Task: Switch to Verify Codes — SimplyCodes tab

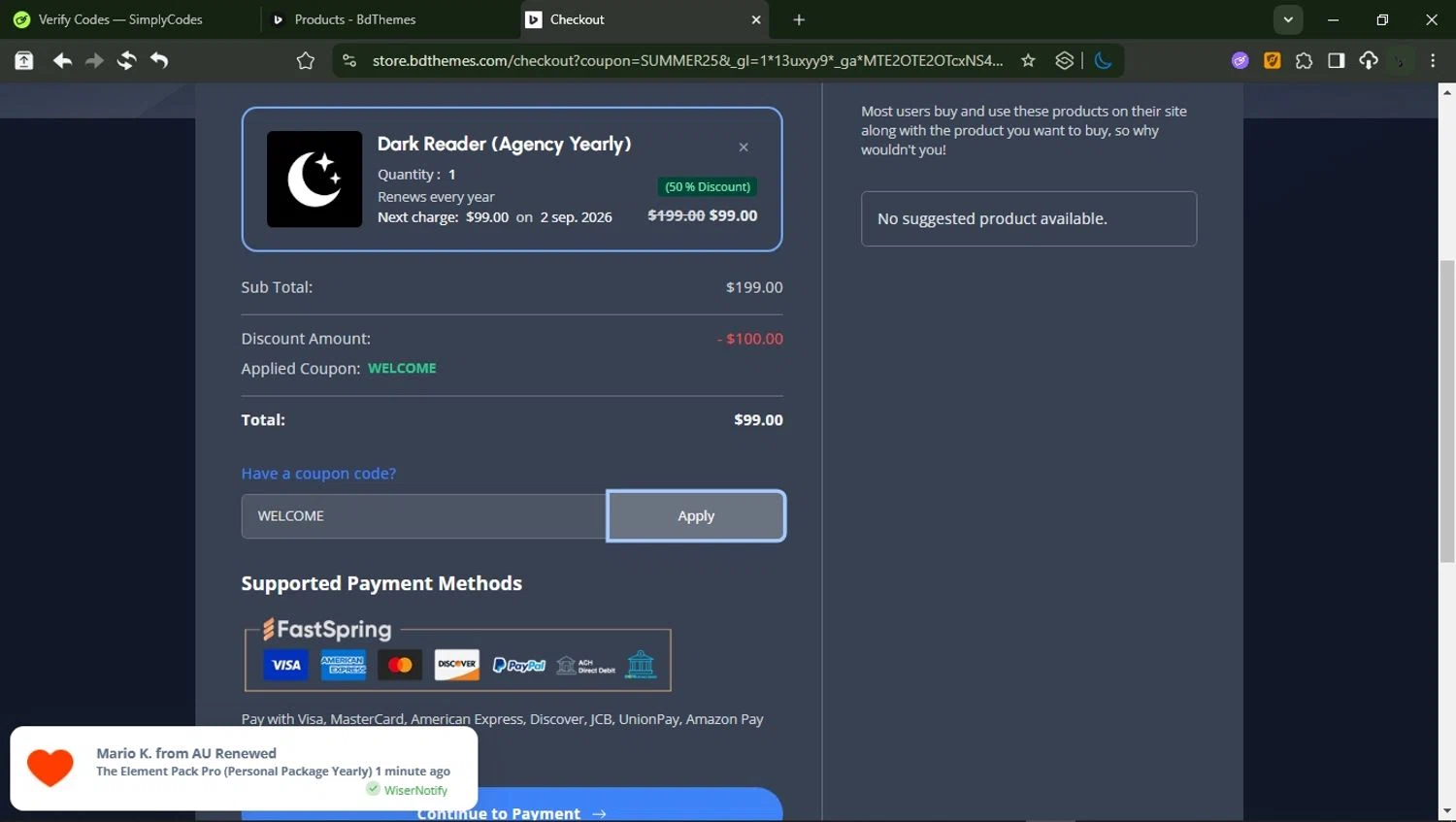Action: coord(120,19)
